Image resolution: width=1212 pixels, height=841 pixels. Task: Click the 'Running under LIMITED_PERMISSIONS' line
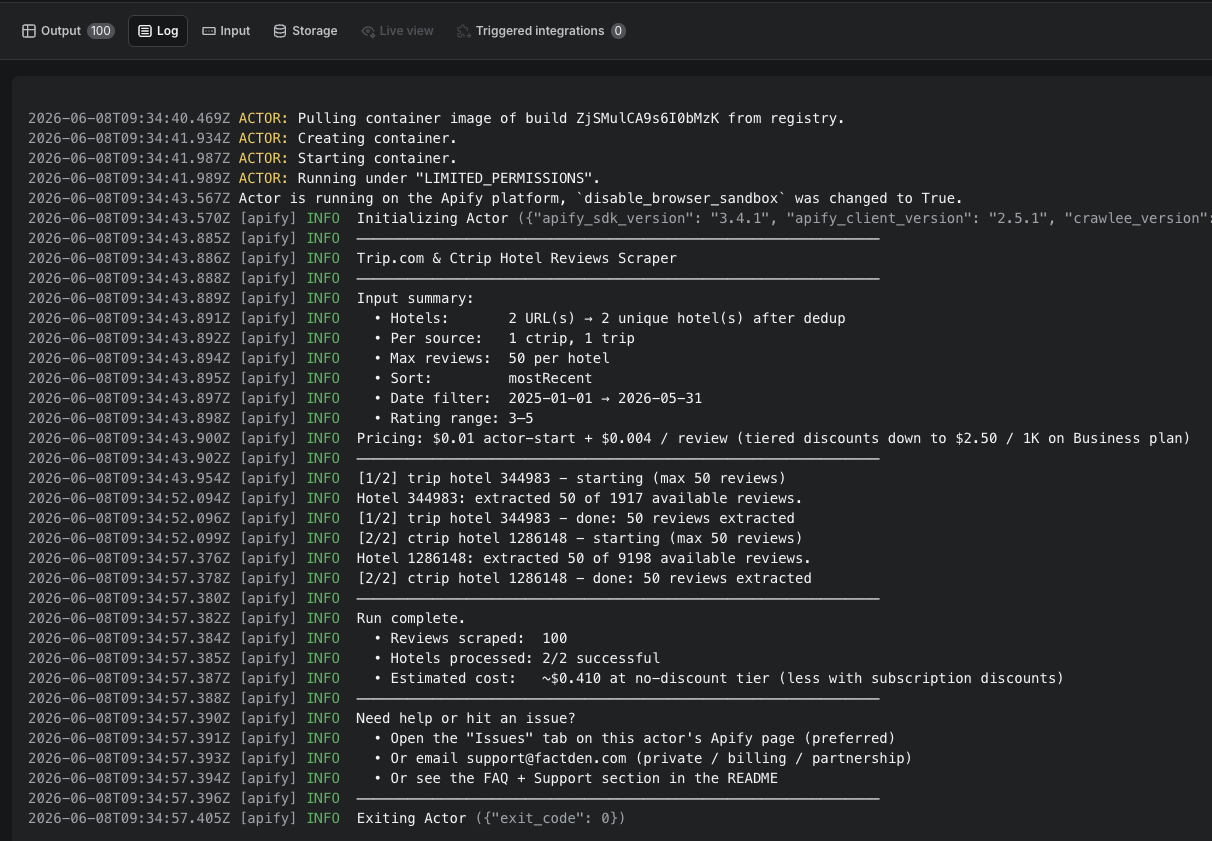click(314, 178)
